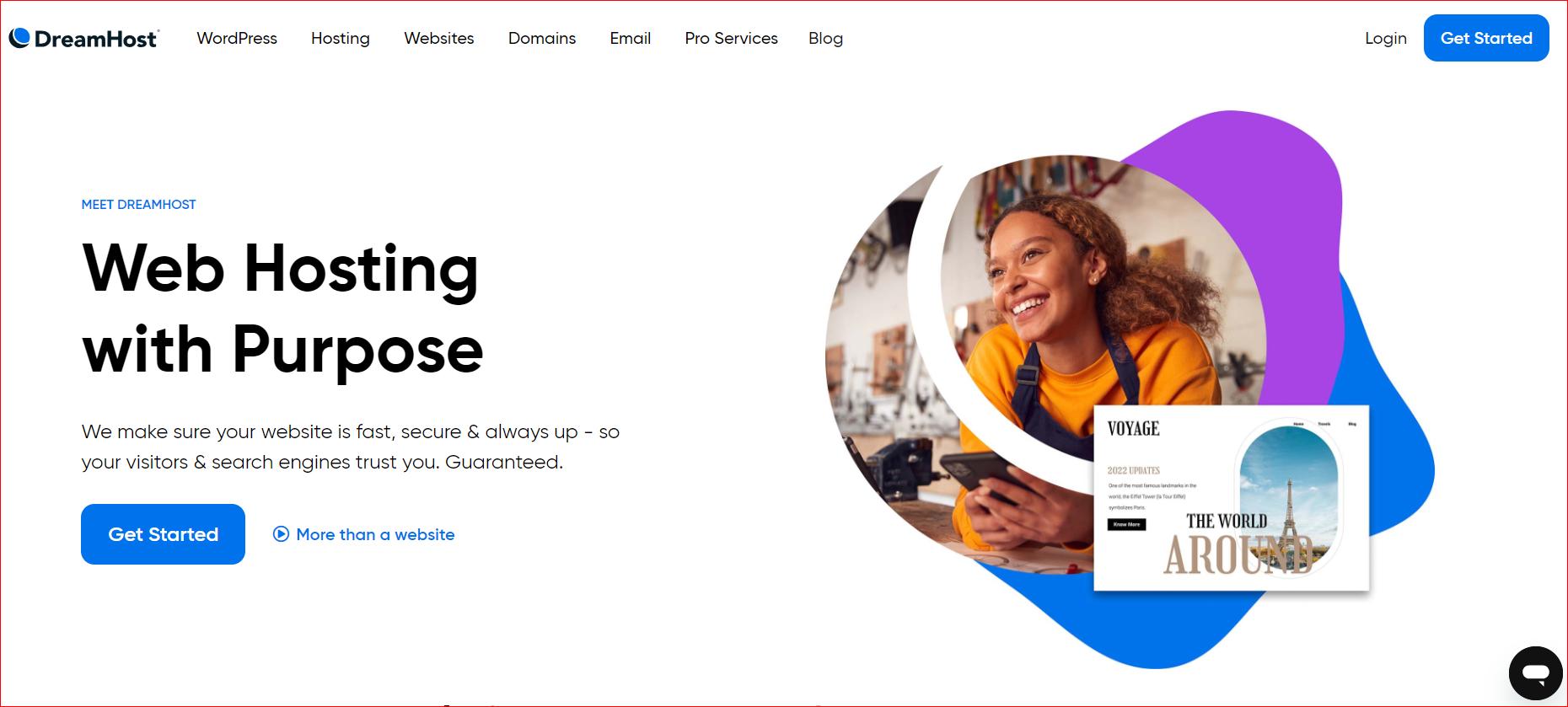The height and width of the screenshot is (707, 1568).
Task: Select Email in the navigation bar
Action: tap(631, 38)
